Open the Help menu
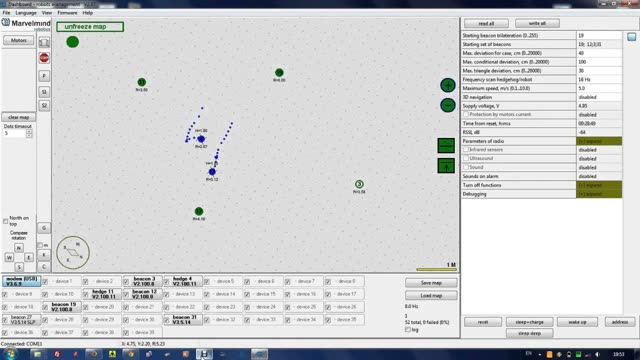 point(87,13)
